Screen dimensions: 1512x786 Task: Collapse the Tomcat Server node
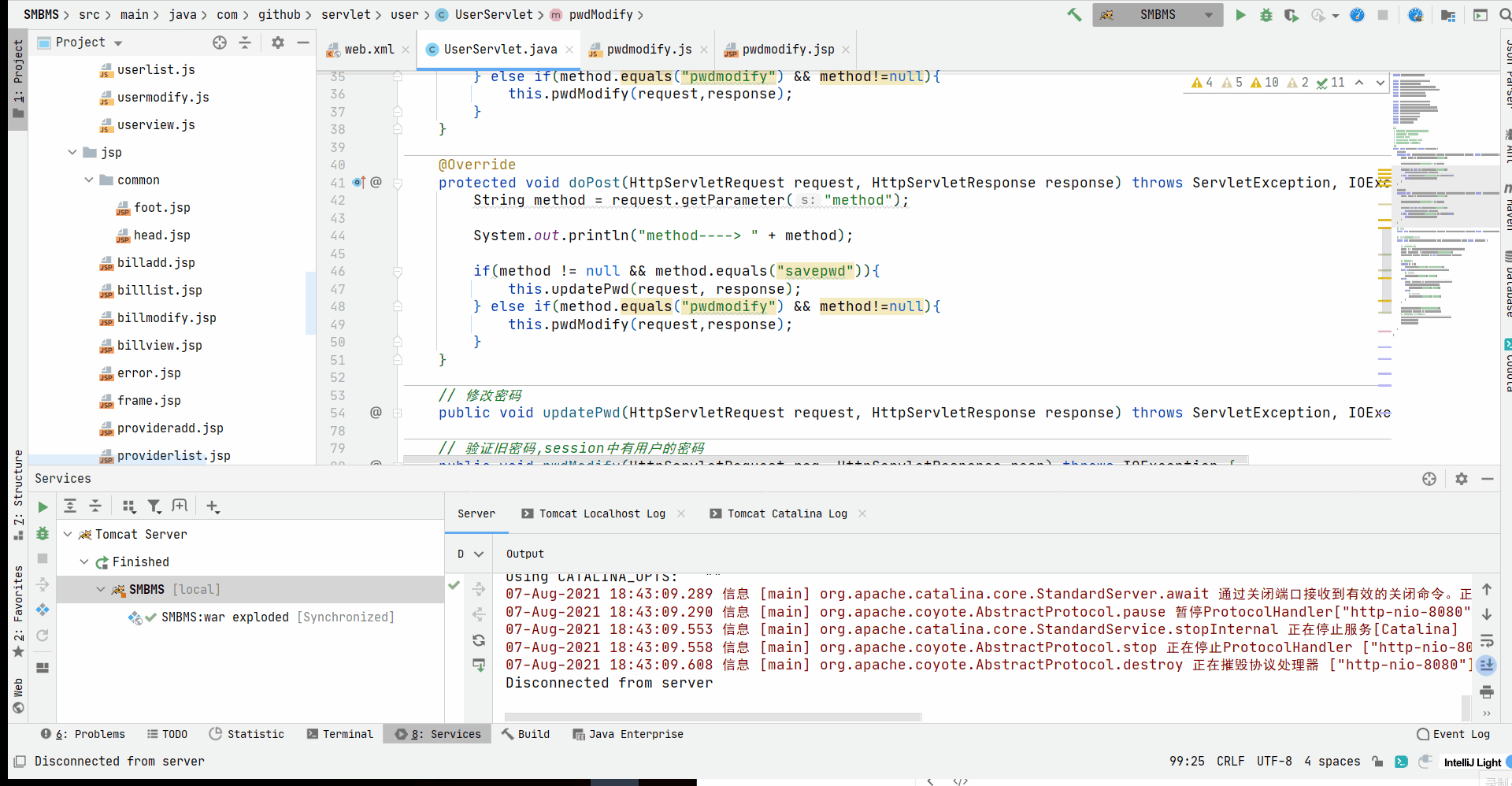(68, 534)
